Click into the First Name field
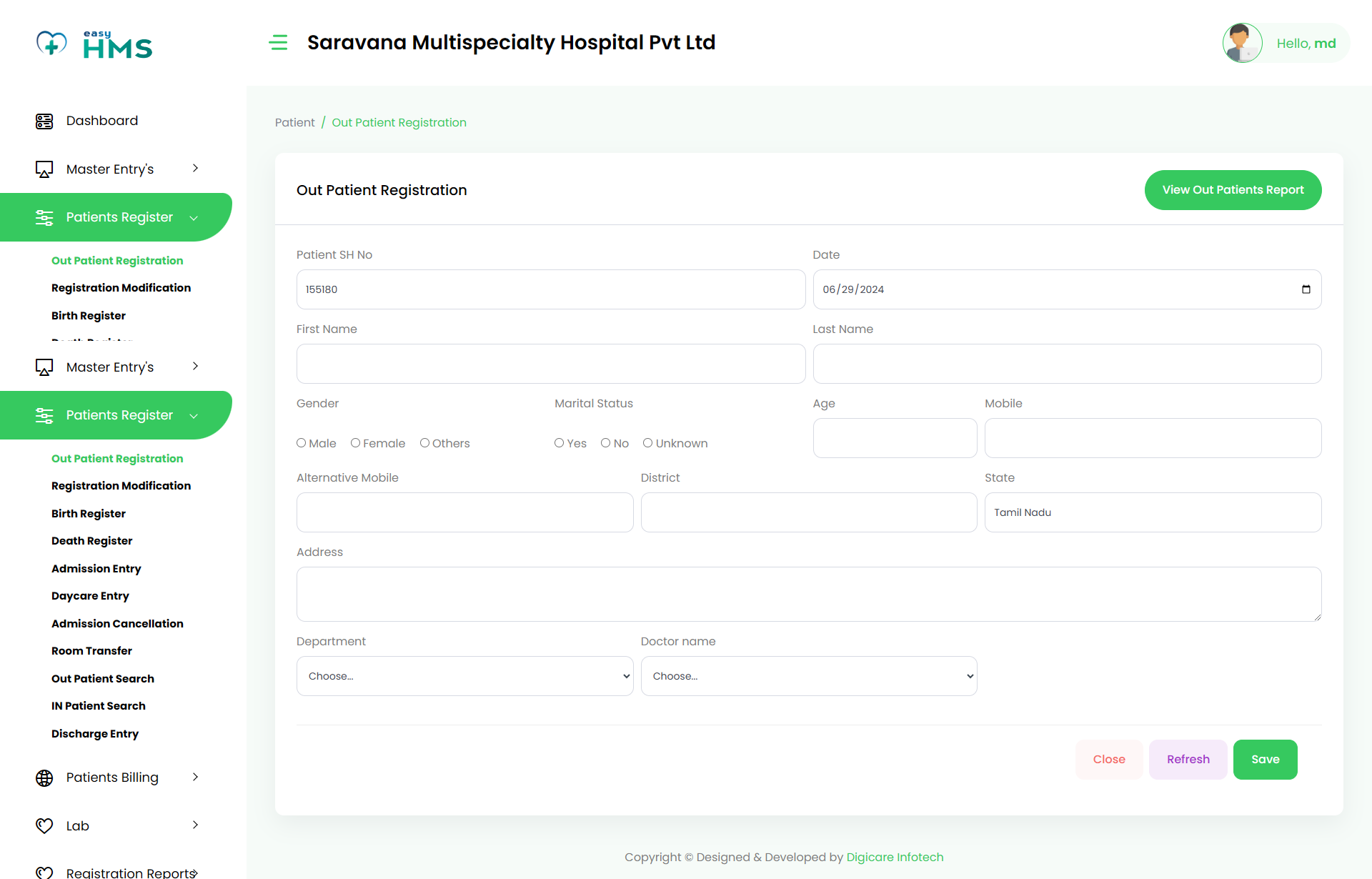 coord(550,364)
